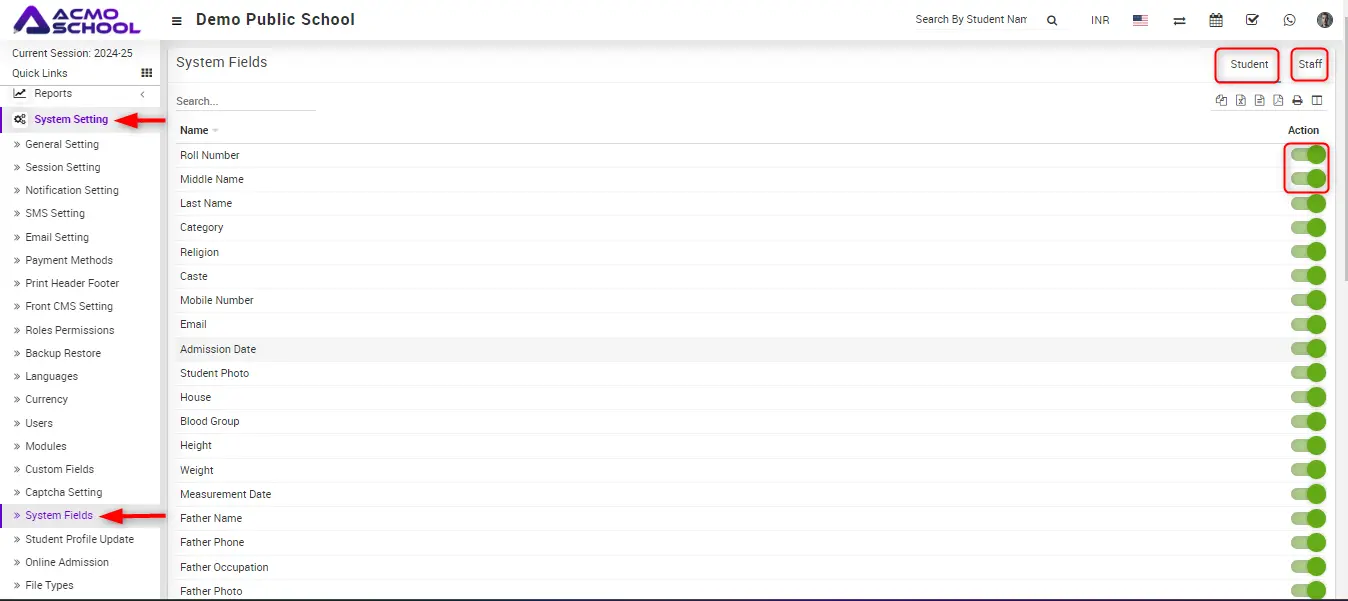This screenshot has width=1348, height=601.
Task: Click the WhatsApp icon in header
Action: pyautogui.click(x=1289, y=20)
